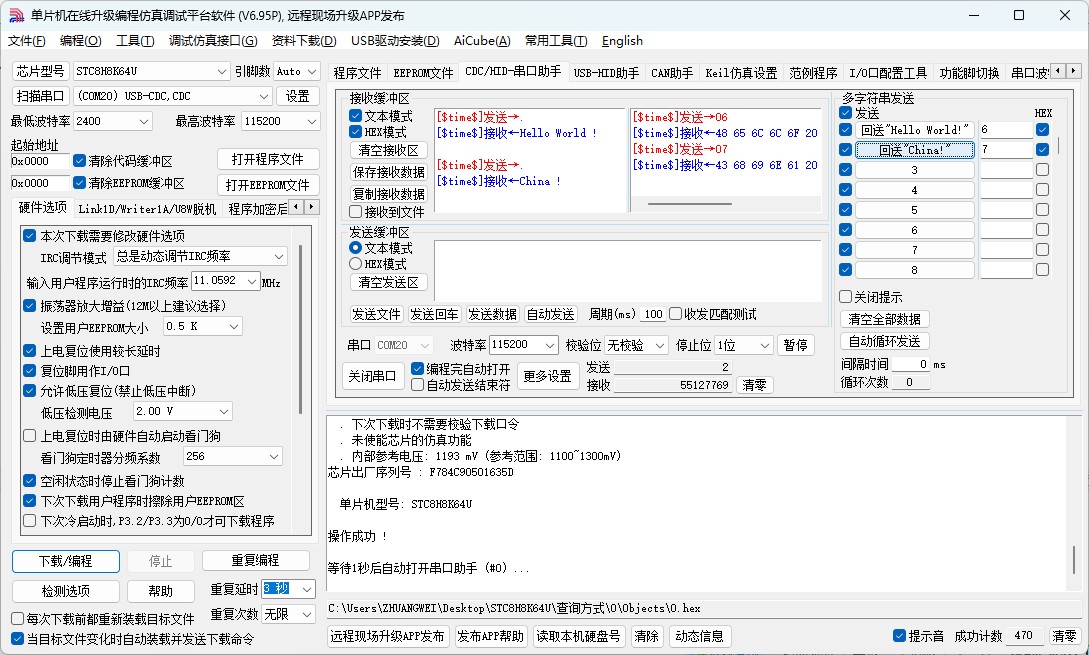Click 自动循环发送 button
This screenshot has width=1089, height=655.
coord(884,341)
